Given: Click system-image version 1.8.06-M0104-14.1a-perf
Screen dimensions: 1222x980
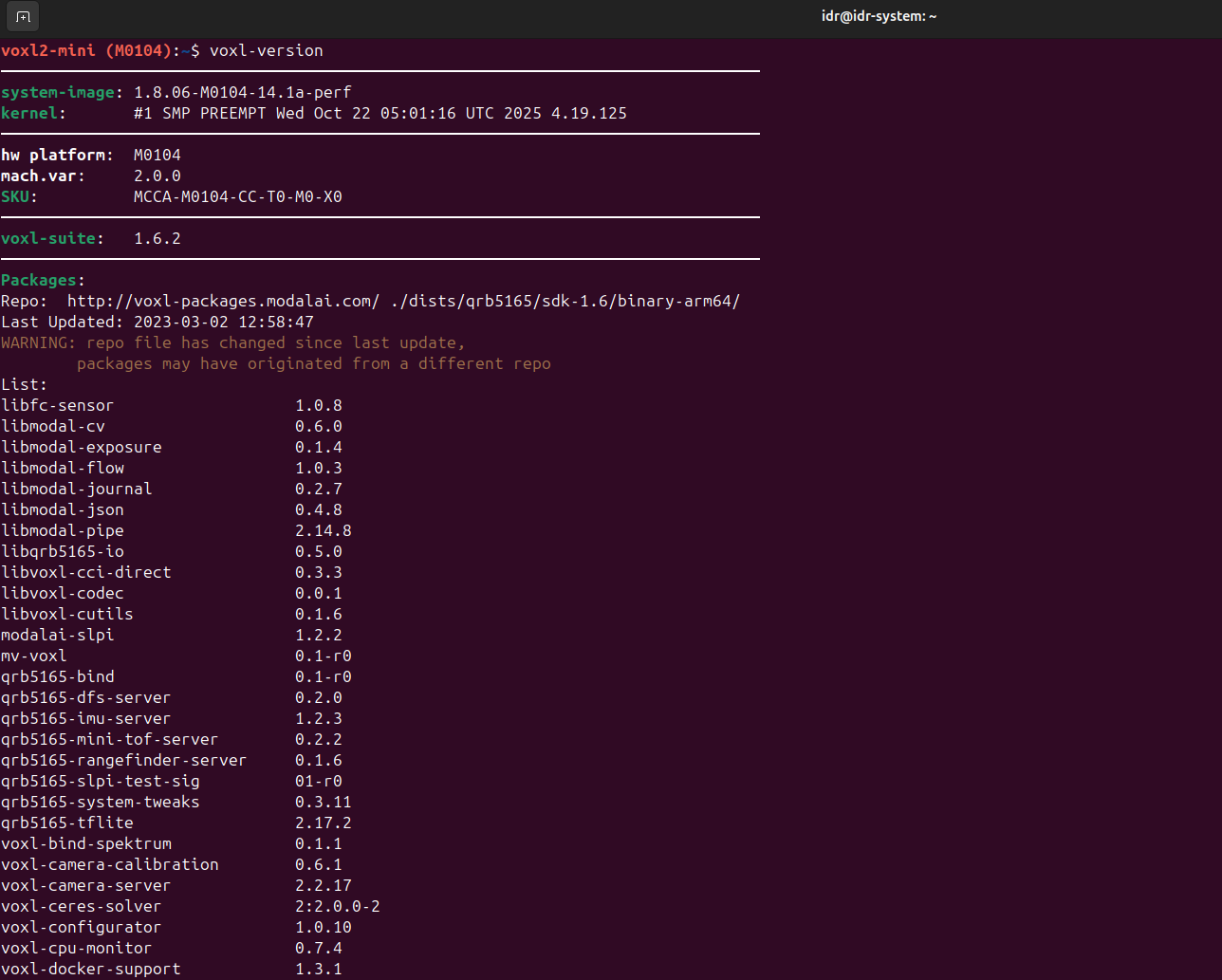Looking at the screenshot, I should [242, 92].
